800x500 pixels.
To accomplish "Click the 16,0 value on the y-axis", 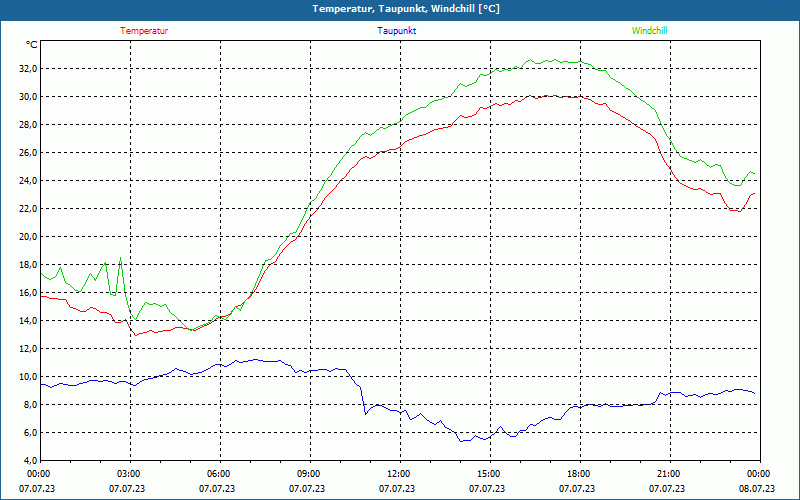I will 28,293.
